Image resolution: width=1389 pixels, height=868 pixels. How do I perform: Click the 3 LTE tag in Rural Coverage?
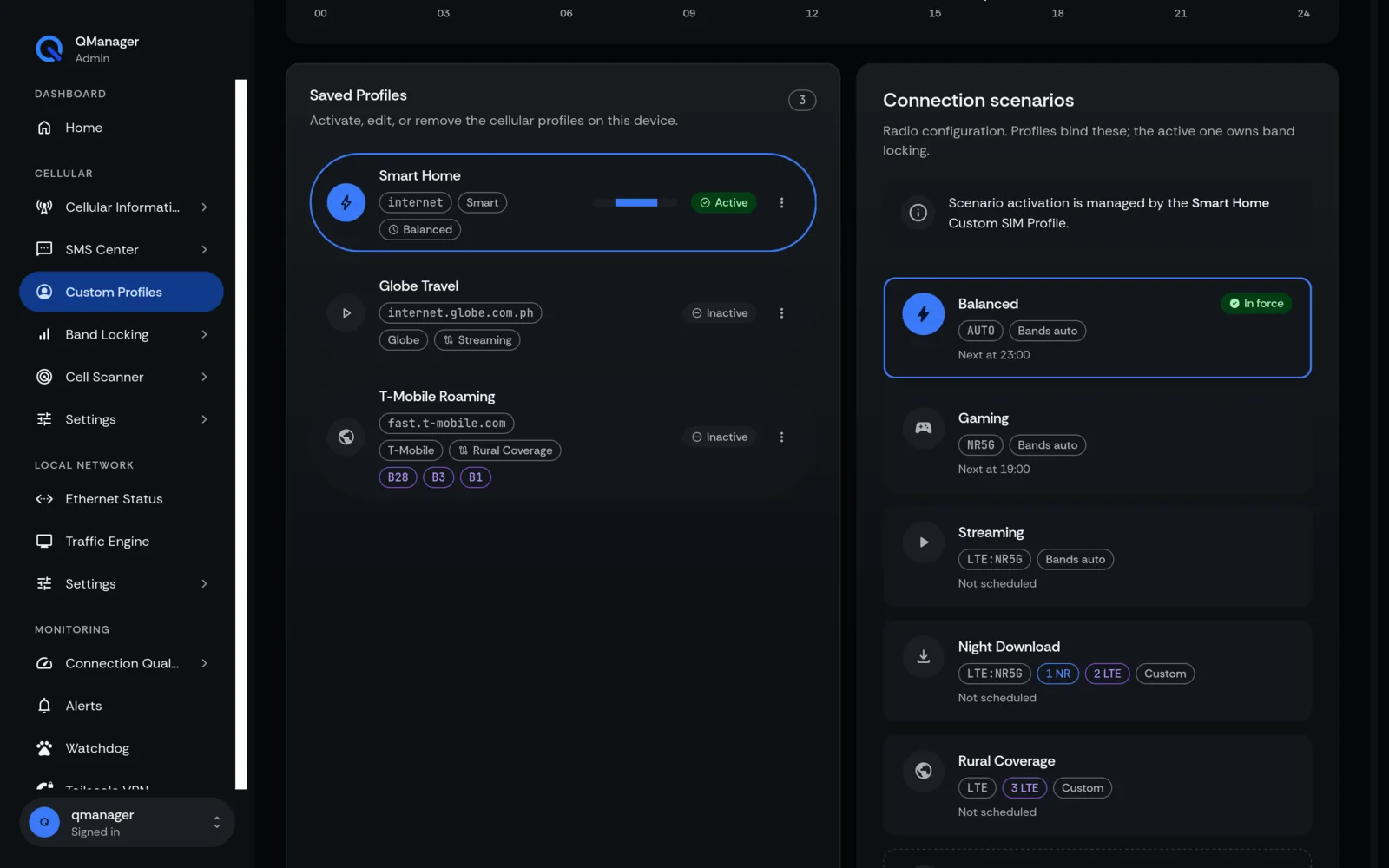click(x=1024, y=788)
